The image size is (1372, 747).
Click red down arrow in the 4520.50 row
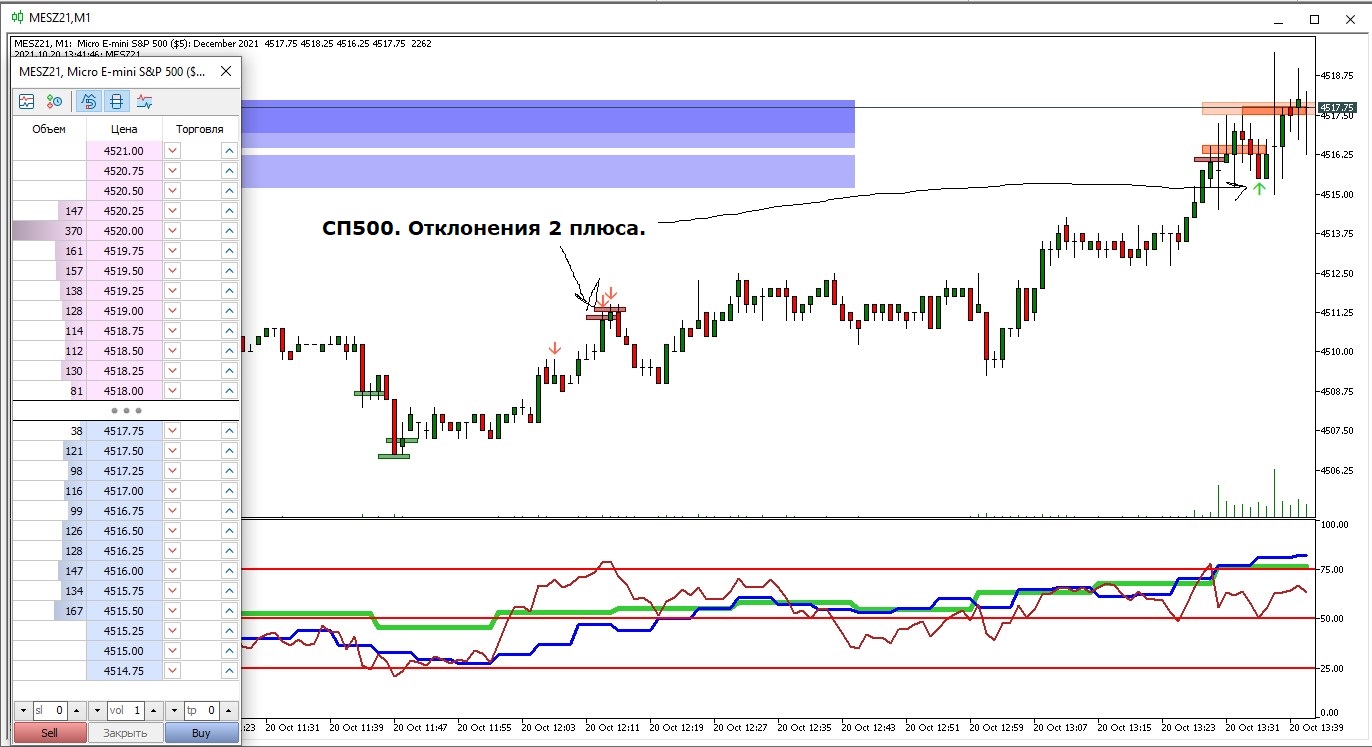point(172,191)
